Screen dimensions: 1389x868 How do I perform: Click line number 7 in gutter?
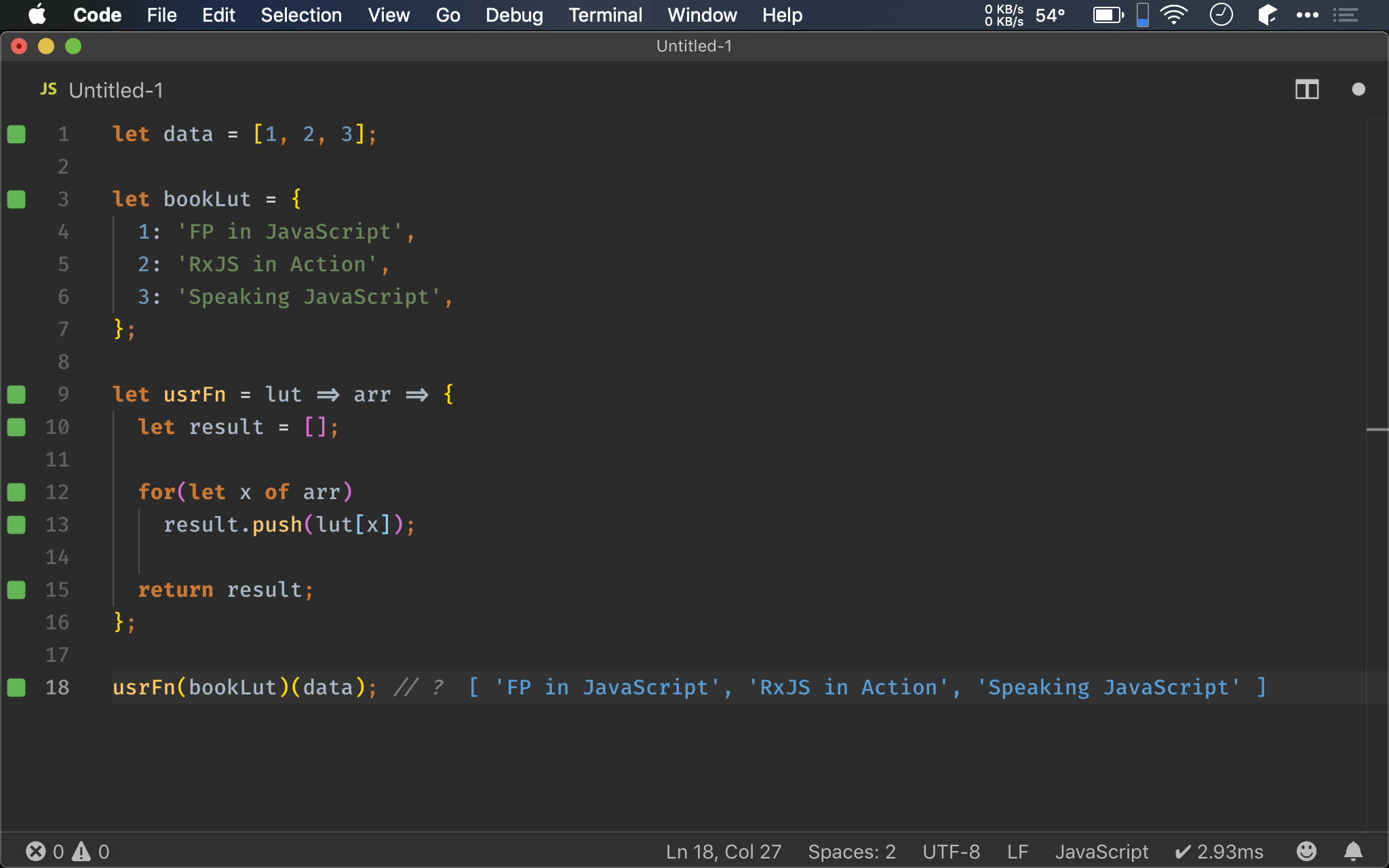(63, 330)
